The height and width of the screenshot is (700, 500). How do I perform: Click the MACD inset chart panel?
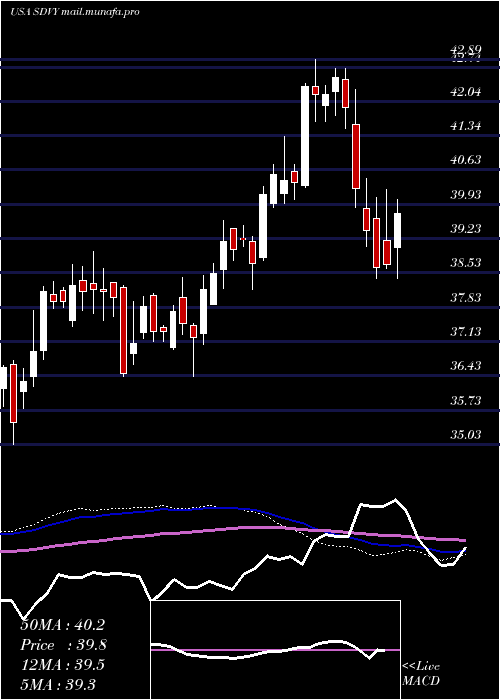tap(275, 650)
